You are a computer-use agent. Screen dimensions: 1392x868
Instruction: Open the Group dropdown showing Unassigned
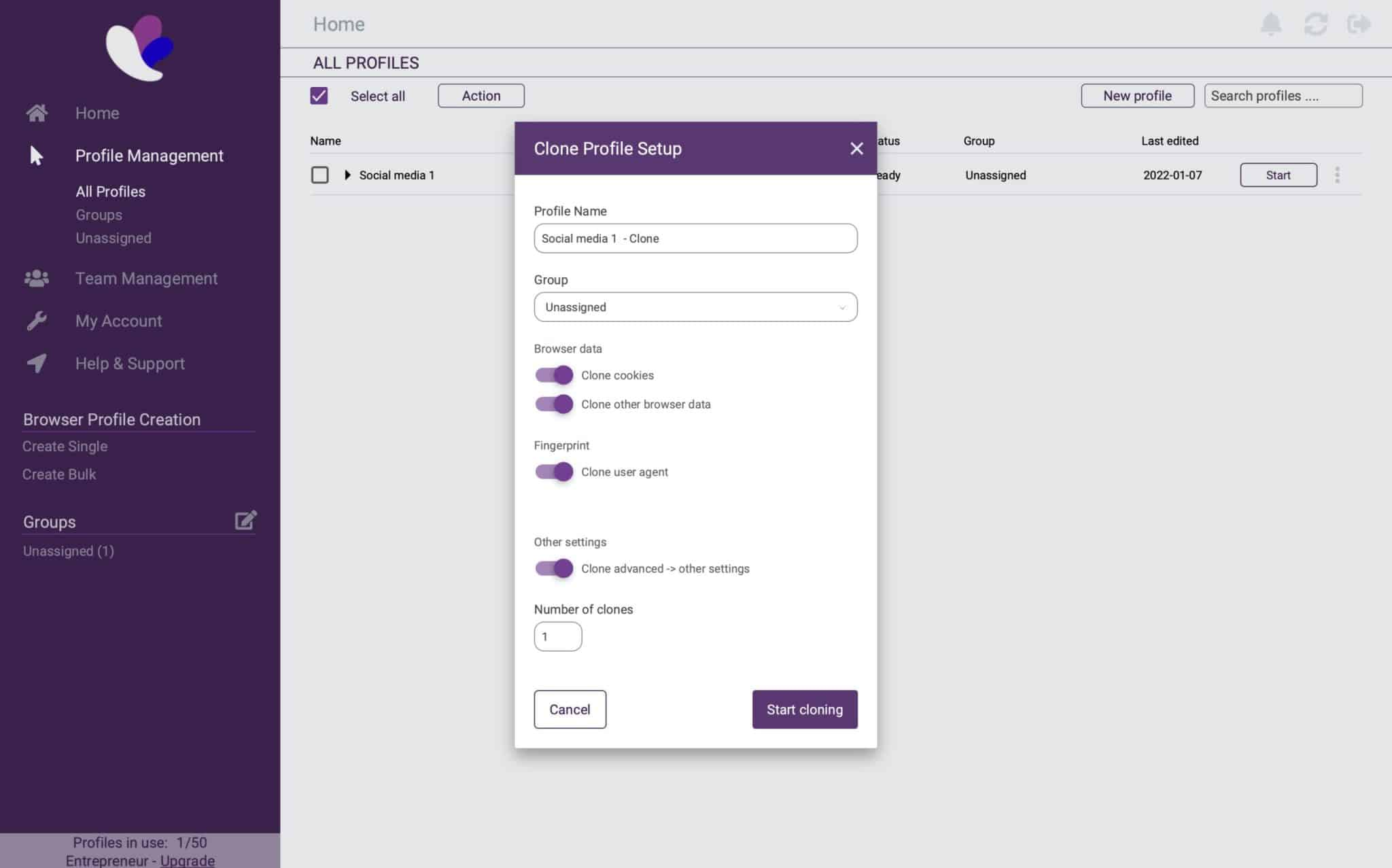click(x=695, y=307)
